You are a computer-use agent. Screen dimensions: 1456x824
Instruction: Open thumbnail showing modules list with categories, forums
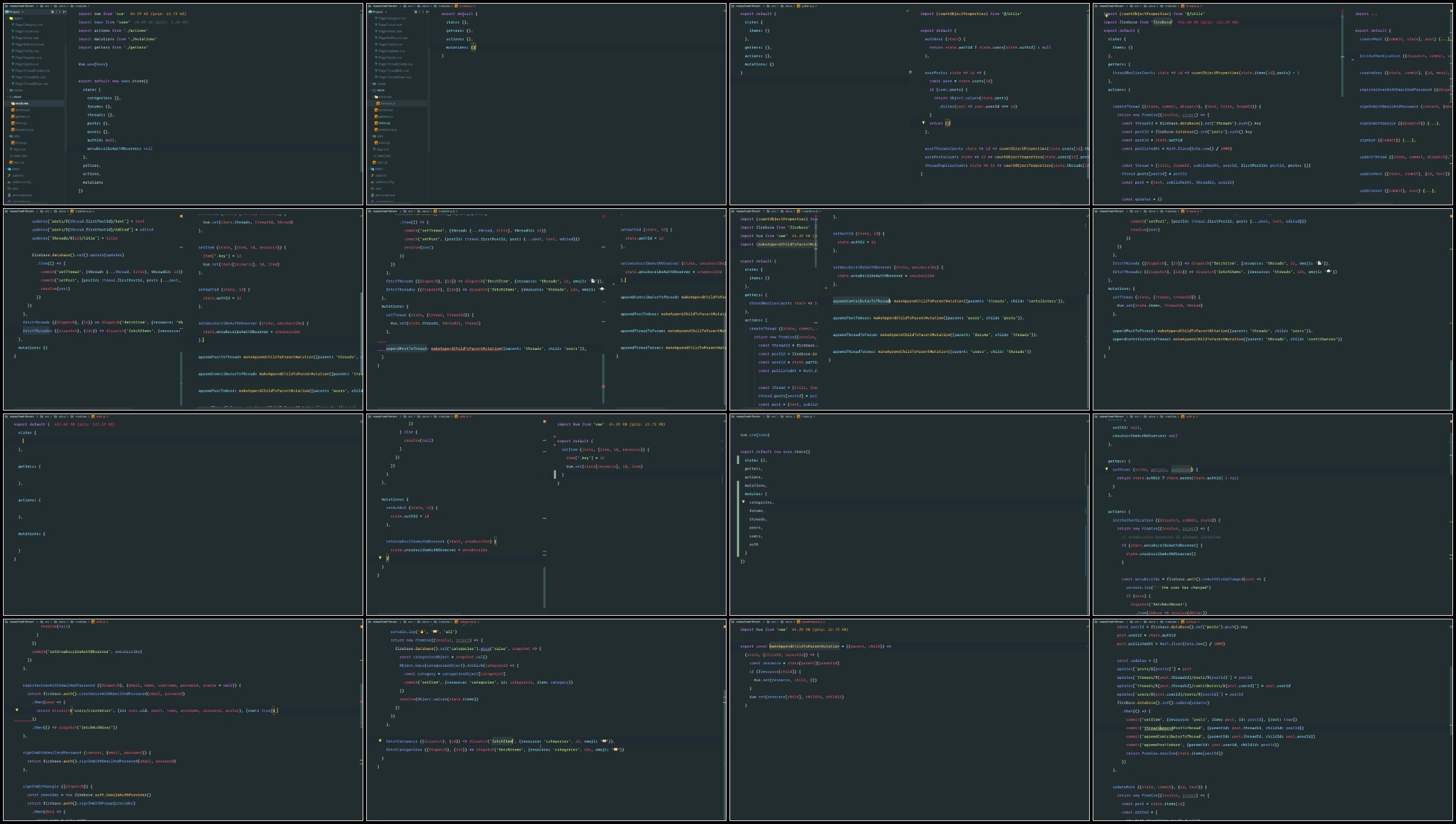click(910, 514)
